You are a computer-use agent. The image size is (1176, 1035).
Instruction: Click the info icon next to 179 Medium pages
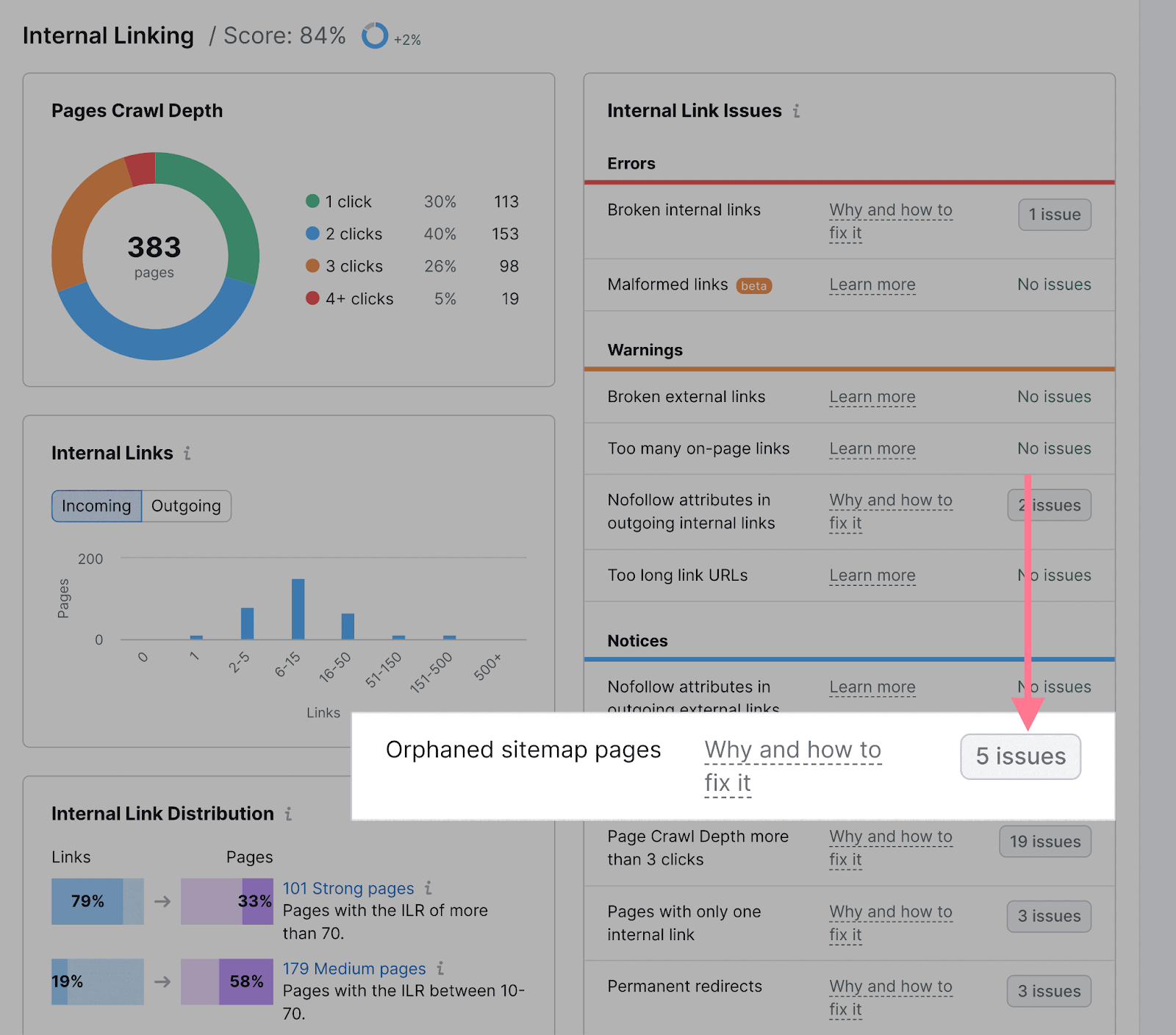coord(440,969)
